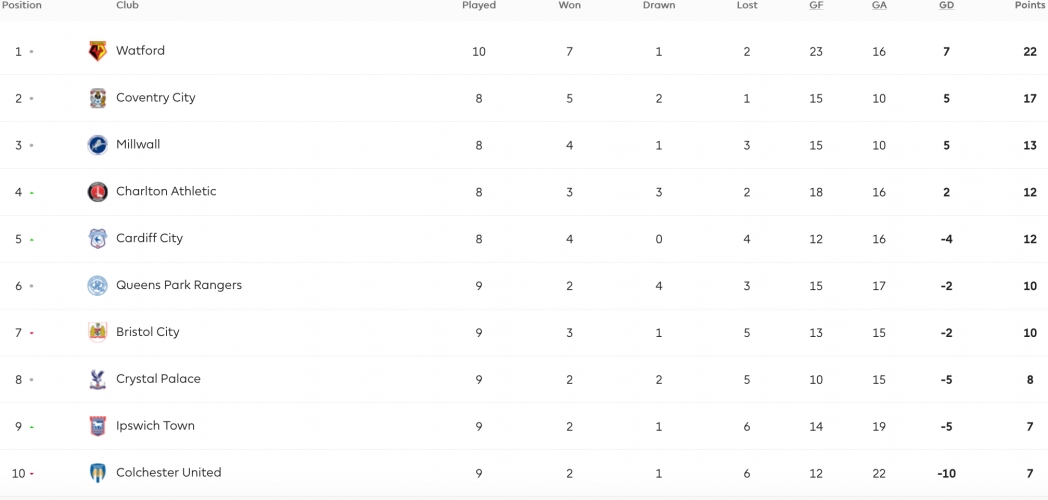
Task: Click the Millwall club badge
Action: click(98, 145)
